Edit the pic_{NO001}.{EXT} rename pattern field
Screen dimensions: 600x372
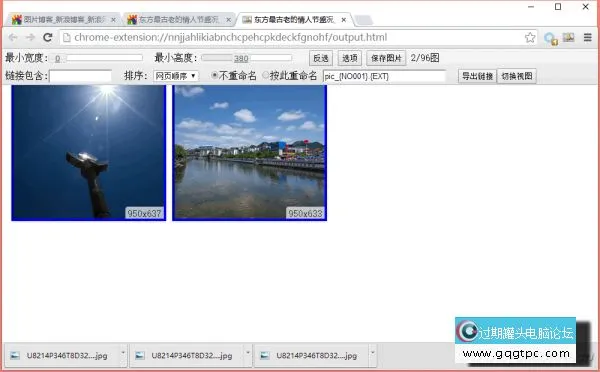click(385, 76)
